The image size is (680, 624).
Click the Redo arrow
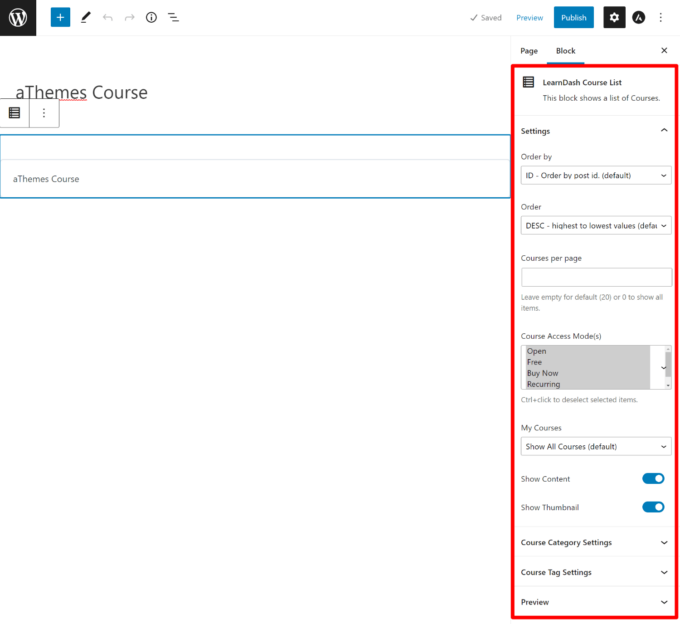click(129, 17)
